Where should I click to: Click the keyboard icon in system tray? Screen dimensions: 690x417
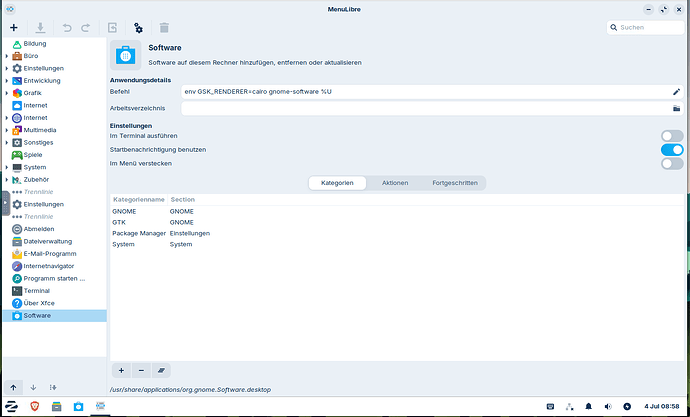[550, 406]
